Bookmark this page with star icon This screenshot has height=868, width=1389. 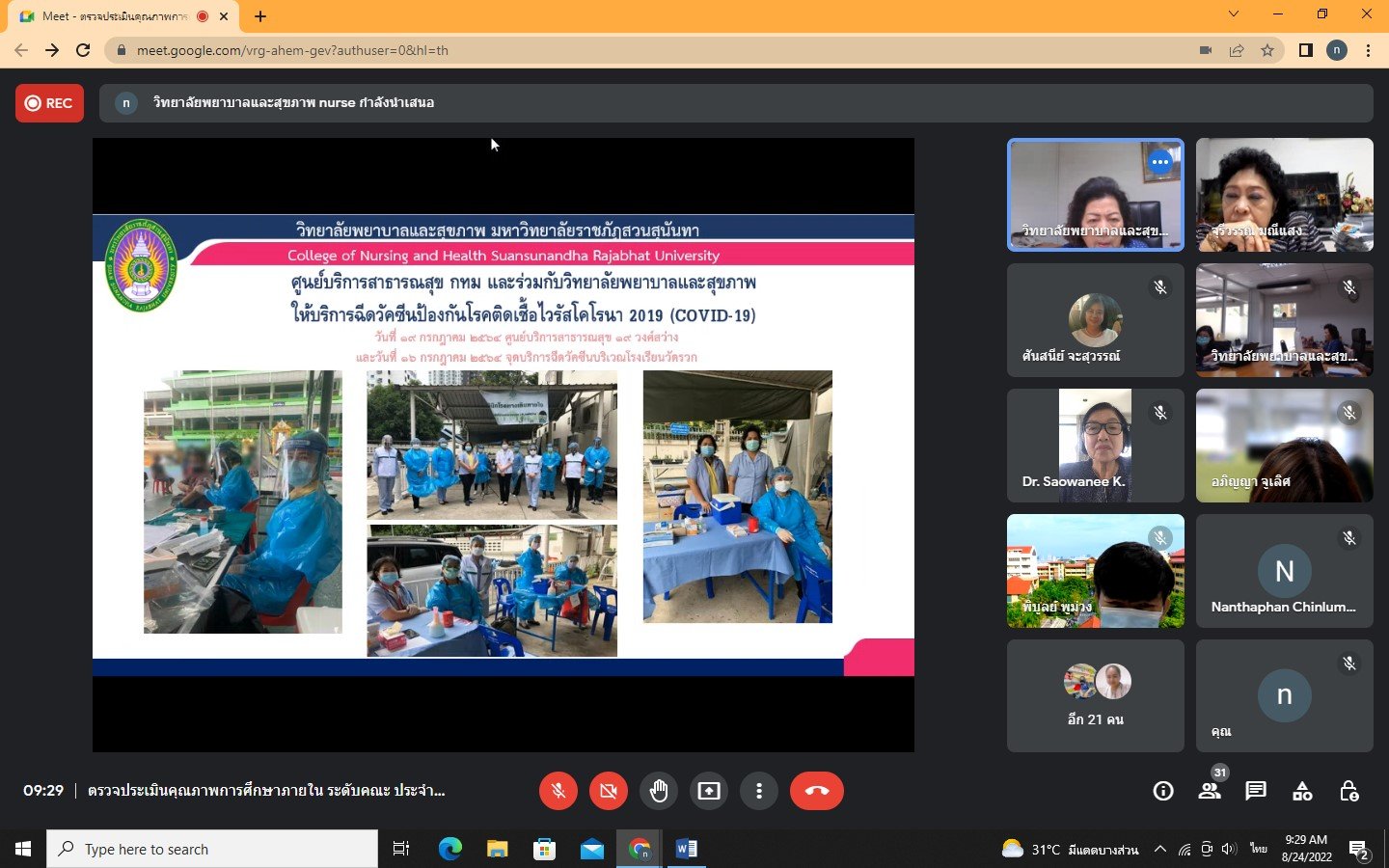[1267, 50]
